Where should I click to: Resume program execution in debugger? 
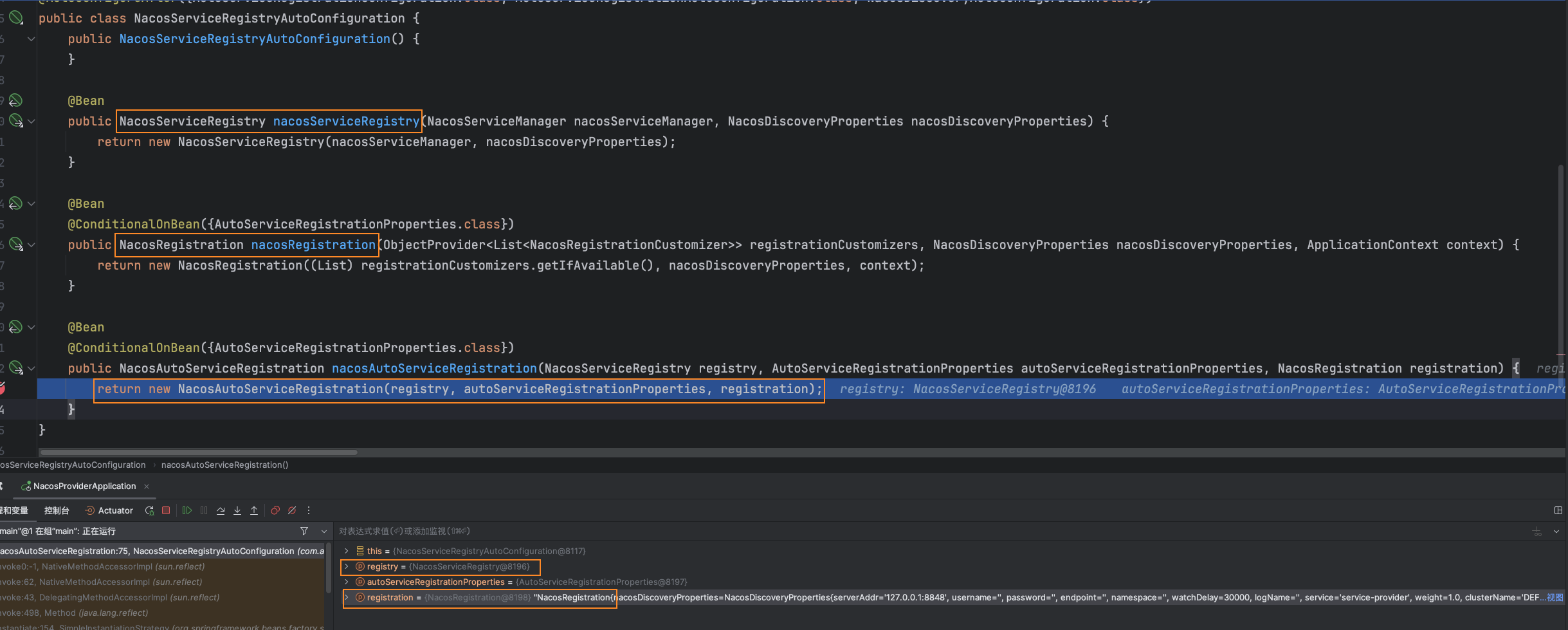187,510
